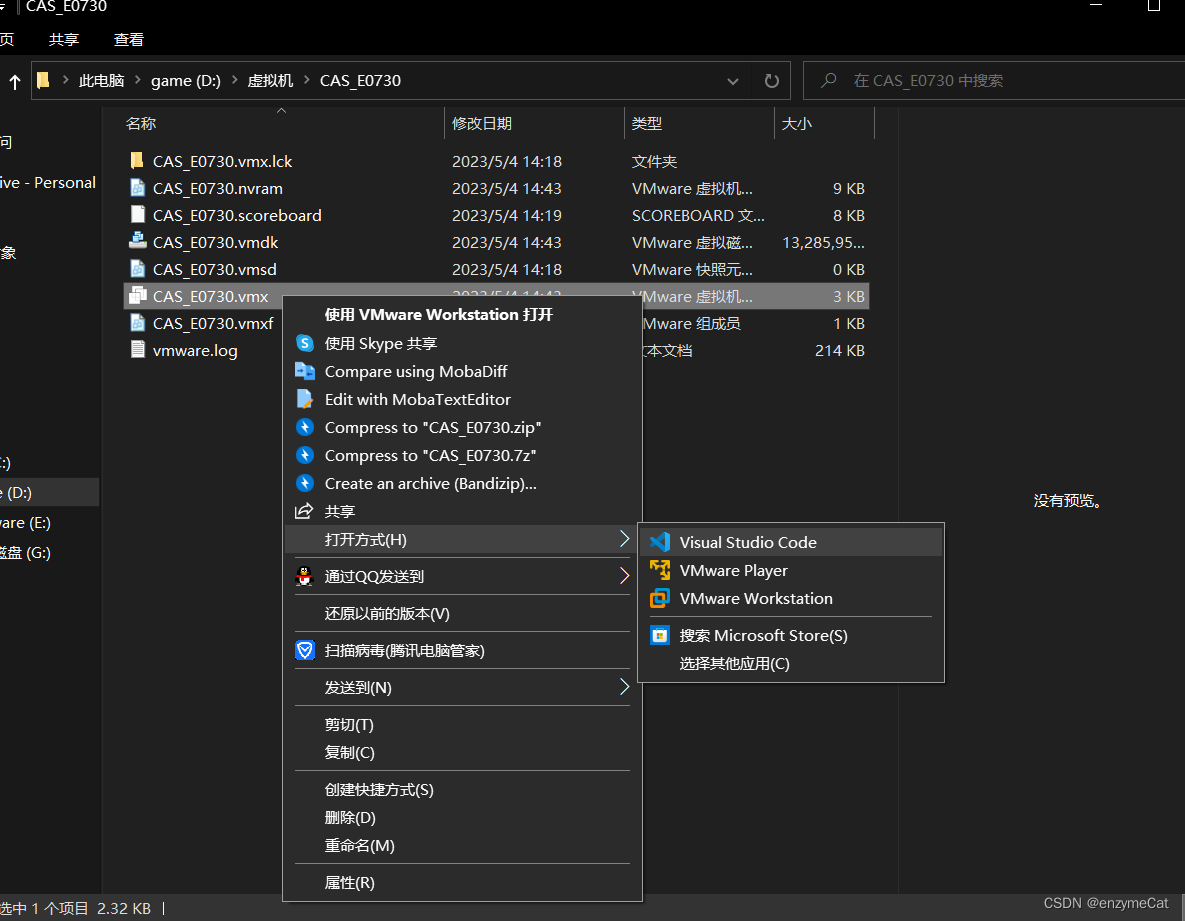Click the VMware Workstation icon in submenu
Viewport: 1185px width, 921px height.
[x=660, y=598]
